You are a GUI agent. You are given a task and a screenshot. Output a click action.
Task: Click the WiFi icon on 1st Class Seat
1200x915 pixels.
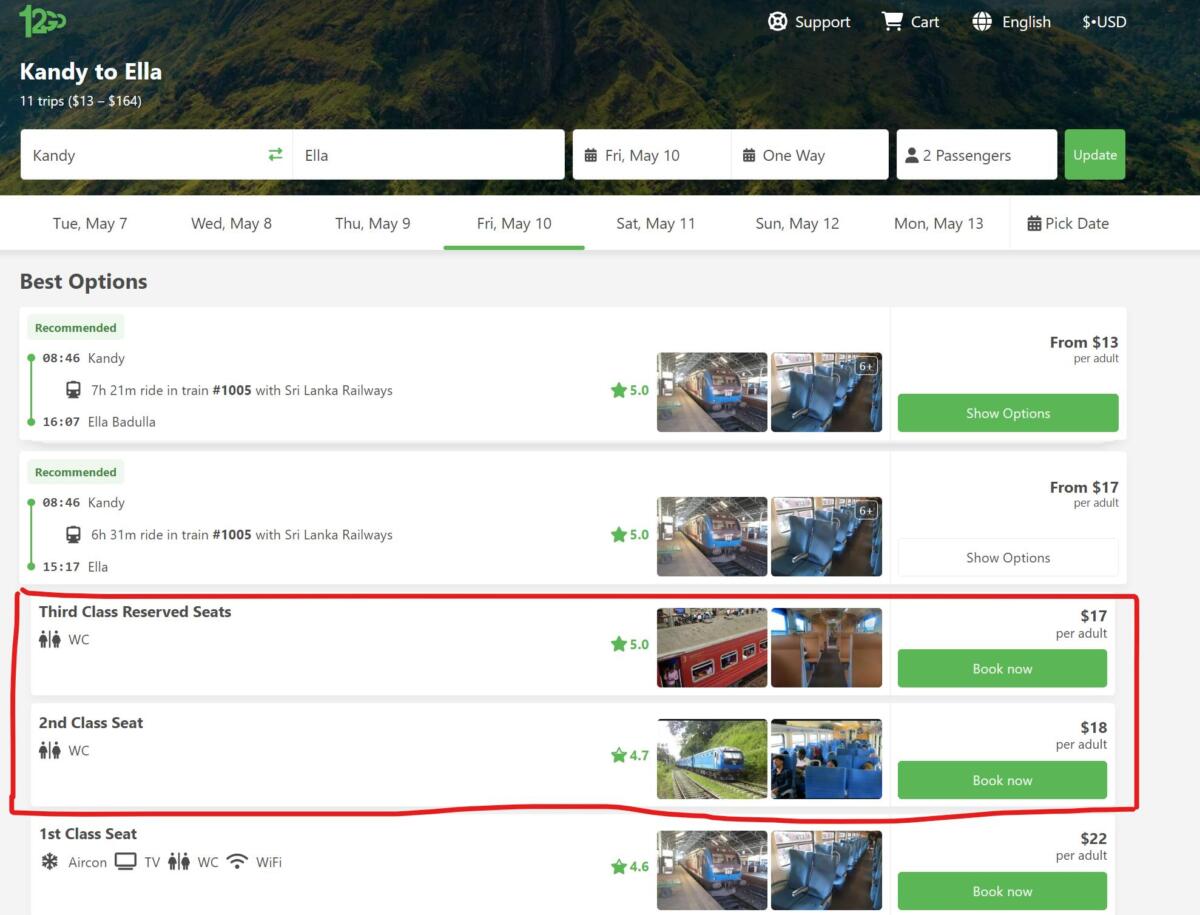click(237, 862)
